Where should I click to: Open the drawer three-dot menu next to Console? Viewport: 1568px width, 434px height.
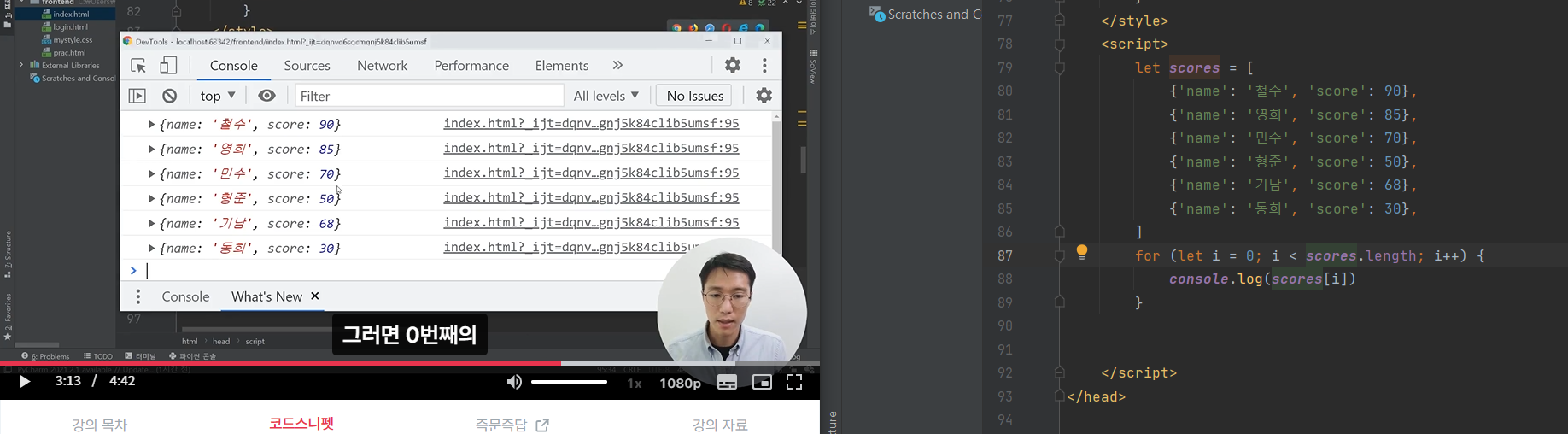coord(137,296)
